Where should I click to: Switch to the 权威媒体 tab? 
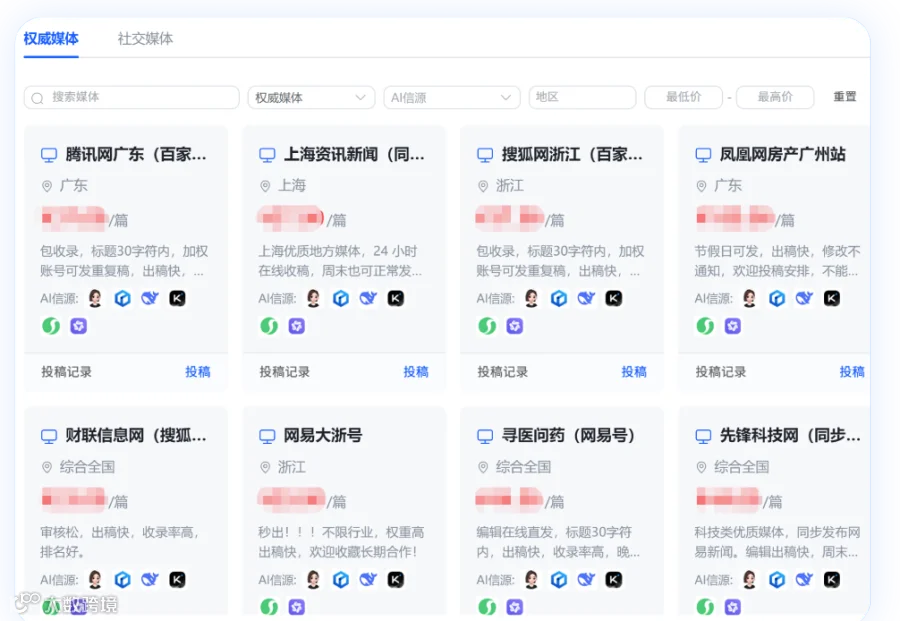click(x=51, y=38)
